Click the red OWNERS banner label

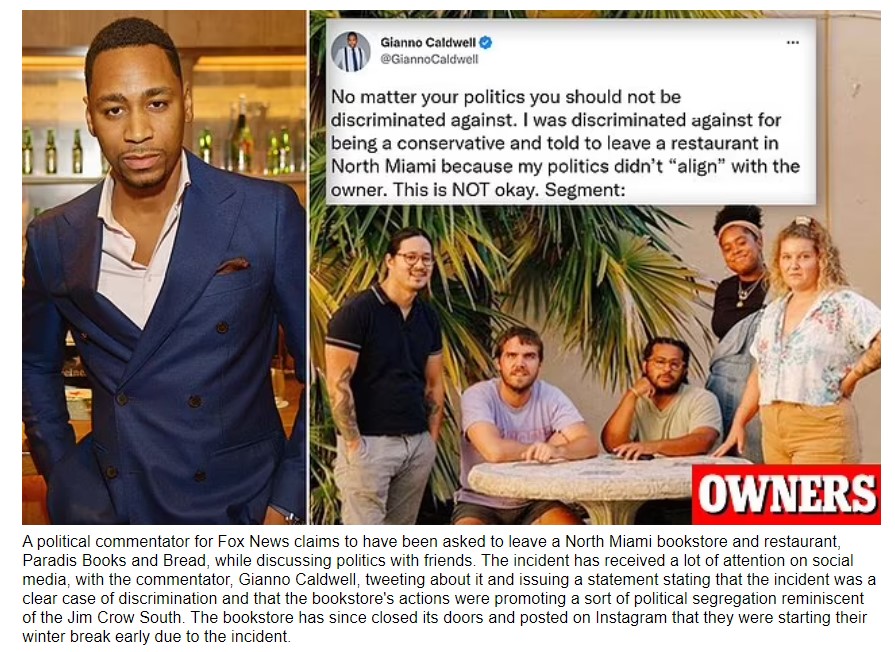coord(786,494)
